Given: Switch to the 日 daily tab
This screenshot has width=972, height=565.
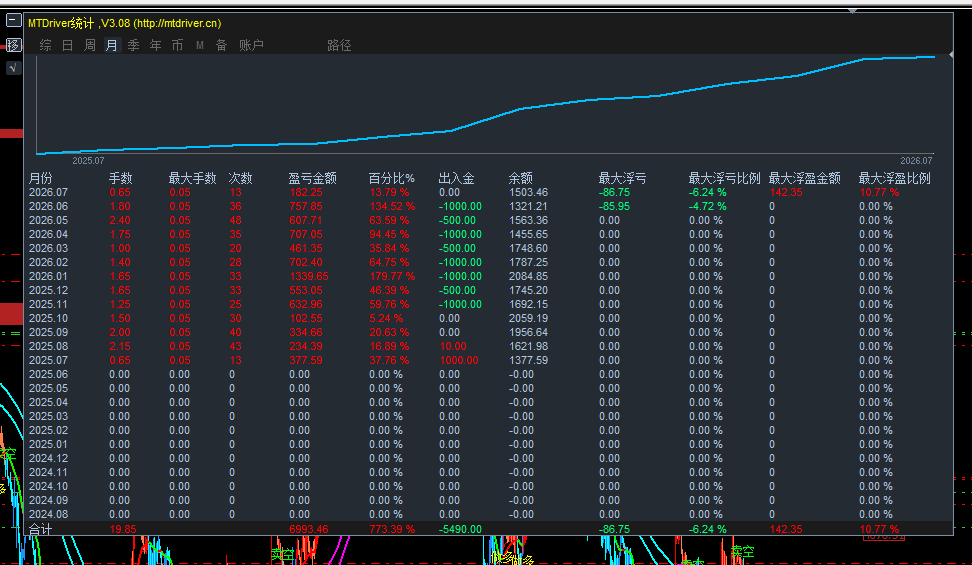Looking at the screenshot, I should [x=68, y=45].
